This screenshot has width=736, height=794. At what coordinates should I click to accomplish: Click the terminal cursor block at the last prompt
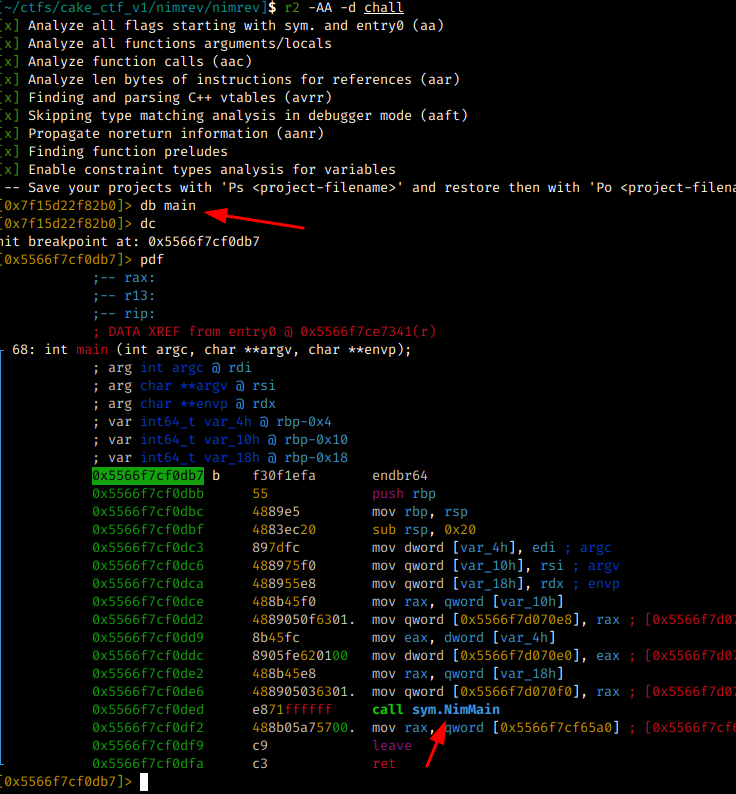click(x=145, y=781)
